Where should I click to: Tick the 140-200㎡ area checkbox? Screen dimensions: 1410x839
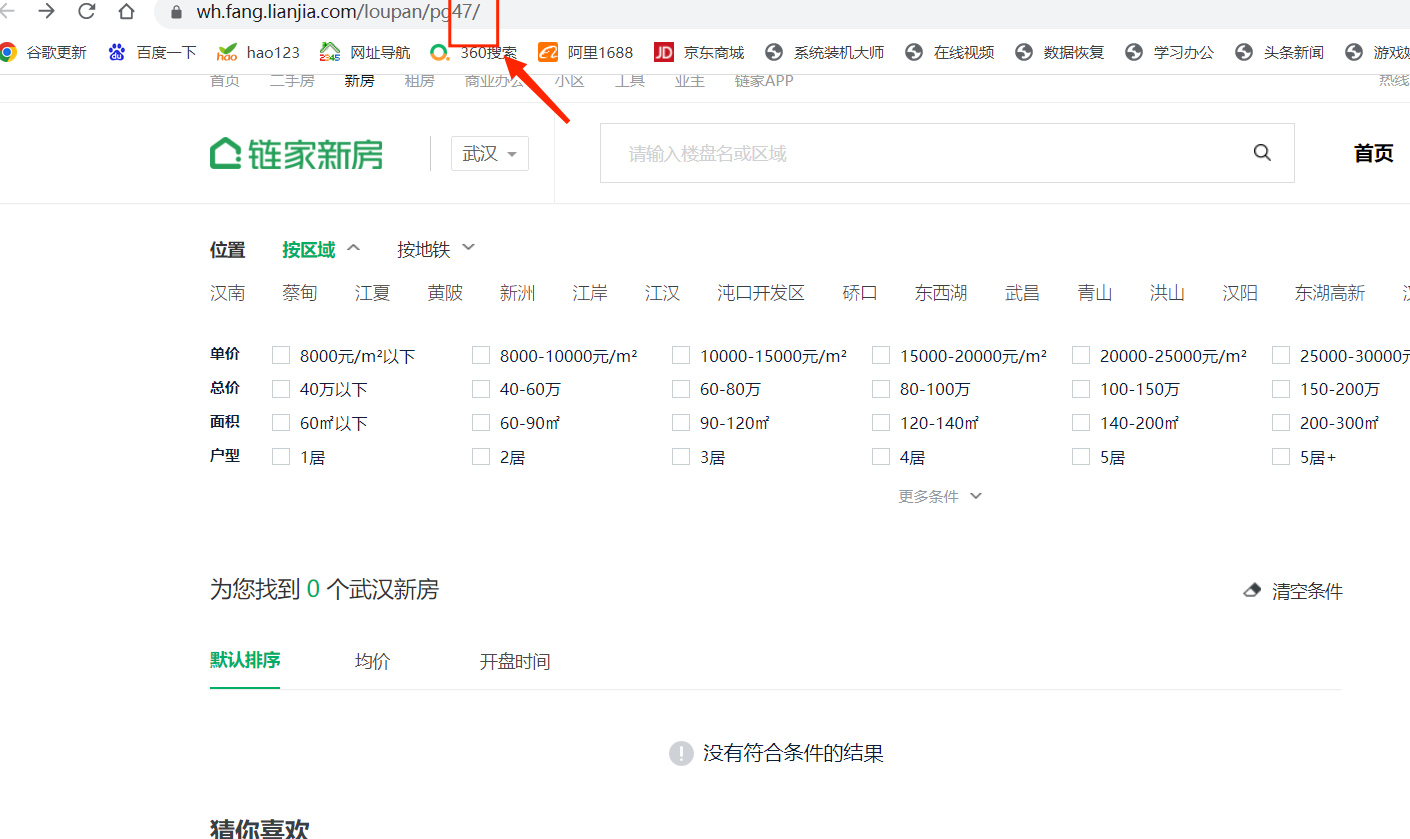(x=1081, y=423)
